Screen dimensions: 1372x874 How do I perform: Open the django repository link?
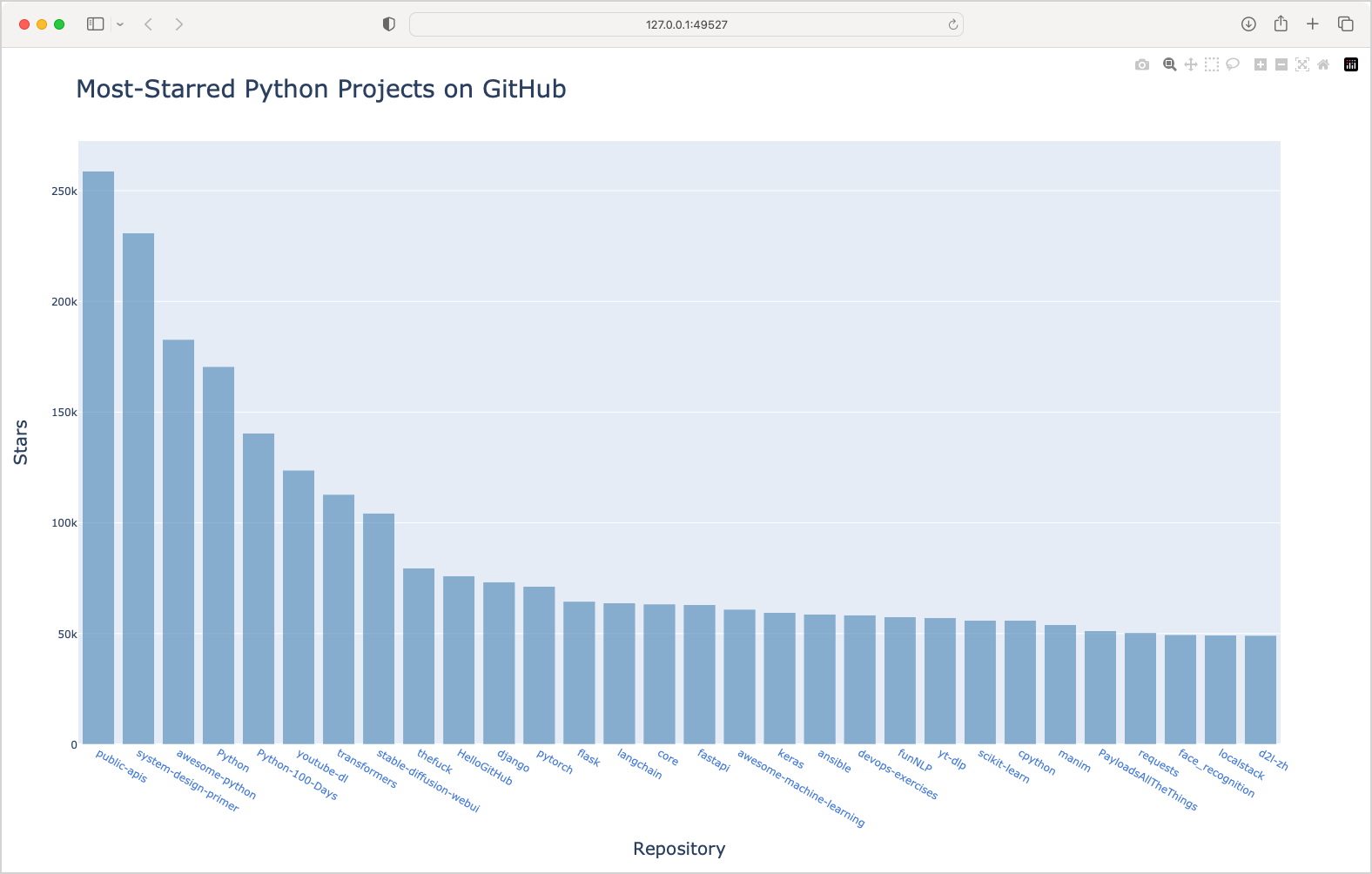click(x=513, y=761)
